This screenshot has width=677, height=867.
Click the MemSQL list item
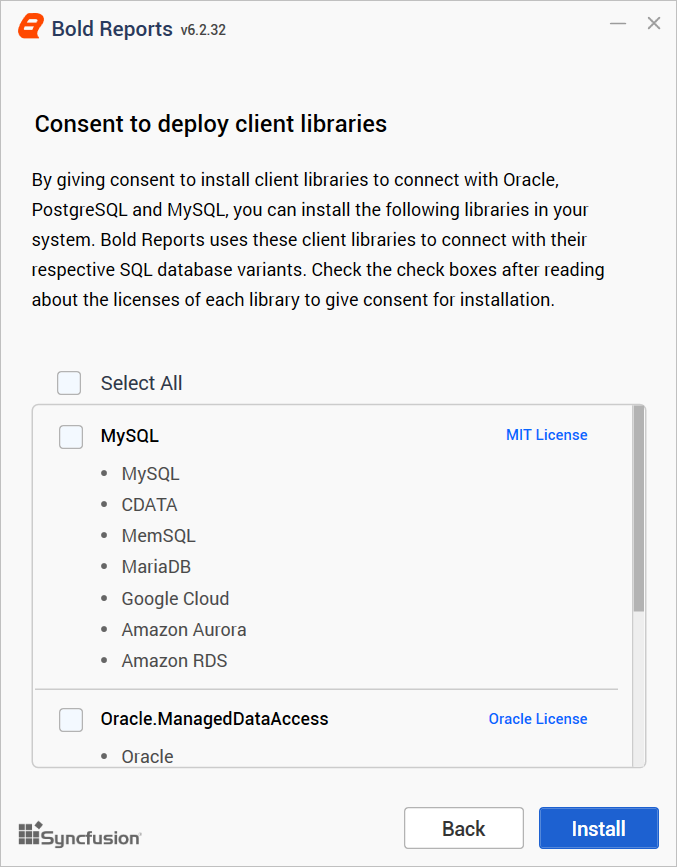[x=159, y=536]
